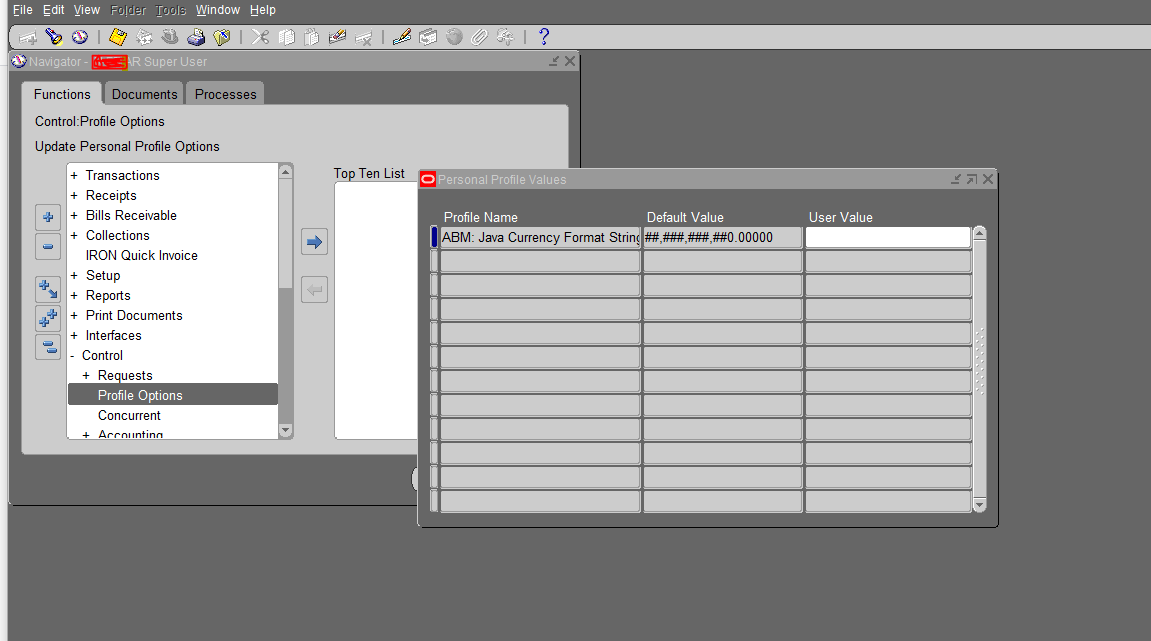Viewport: 1151px width, 641px height.
Task: Switch to the Processes tab
Action: tap(225, 94)
